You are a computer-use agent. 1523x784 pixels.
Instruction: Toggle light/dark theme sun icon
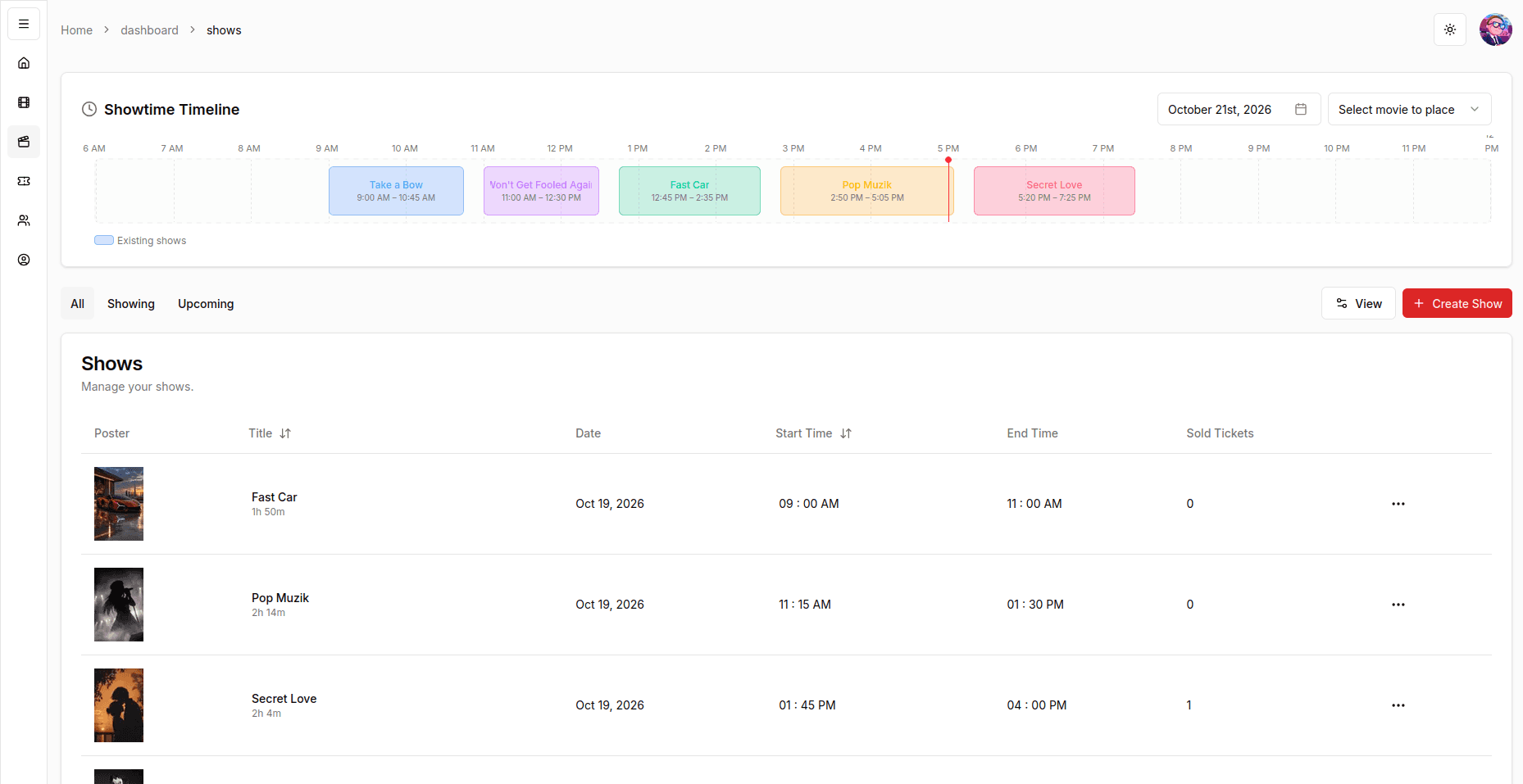[1450, 29]
